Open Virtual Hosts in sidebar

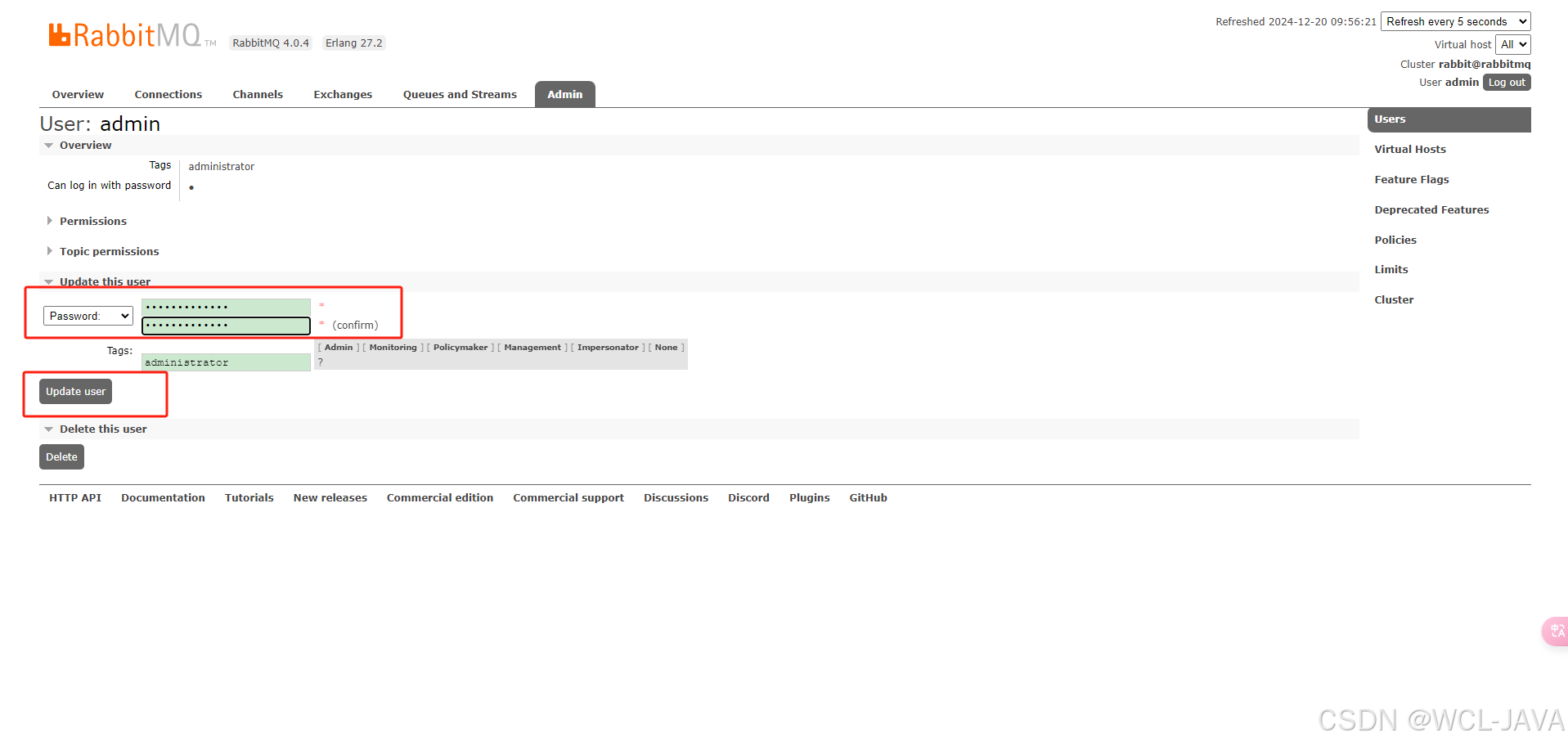click(x=1410, y=150)
